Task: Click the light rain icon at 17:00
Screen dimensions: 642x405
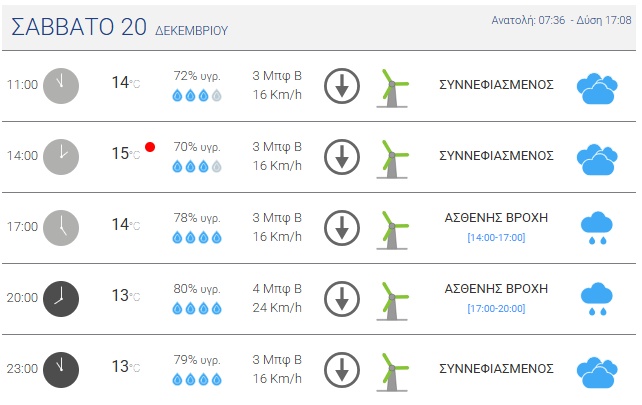Action: pos(596,228)
